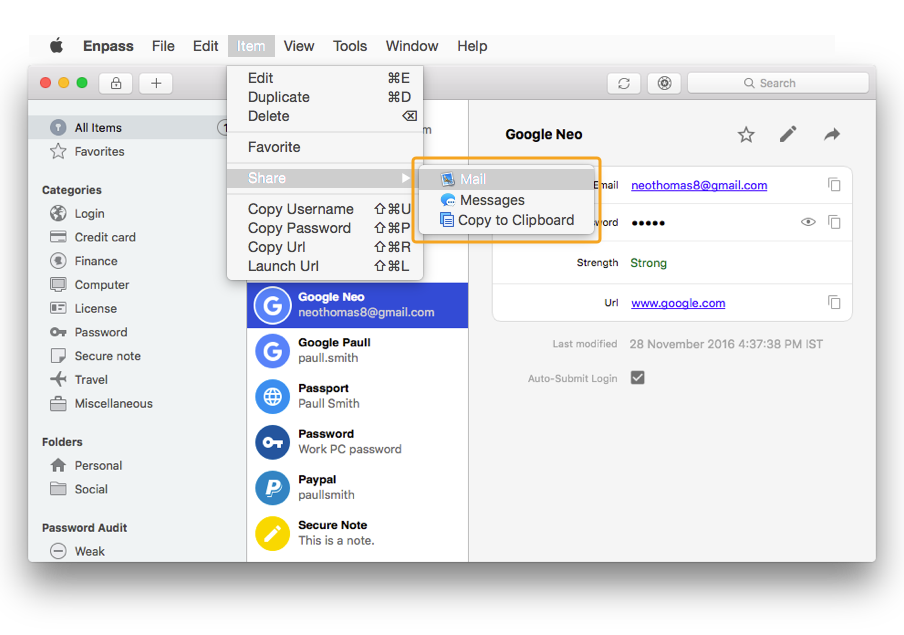
Task: Toggle Google Neo as favorite with the star
Action: pos(746,134)
